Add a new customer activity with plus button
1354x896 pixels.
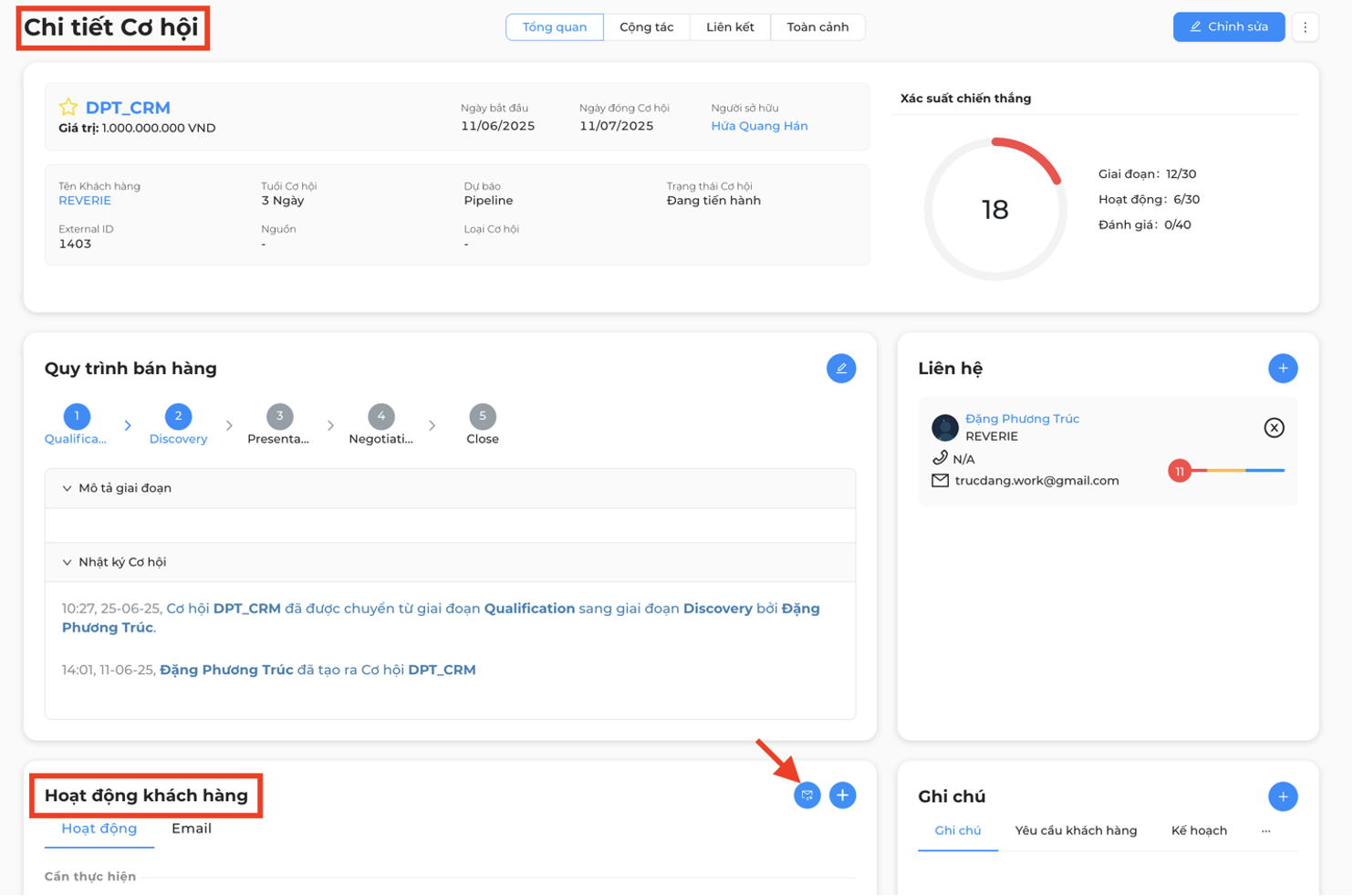click(842, 796)
